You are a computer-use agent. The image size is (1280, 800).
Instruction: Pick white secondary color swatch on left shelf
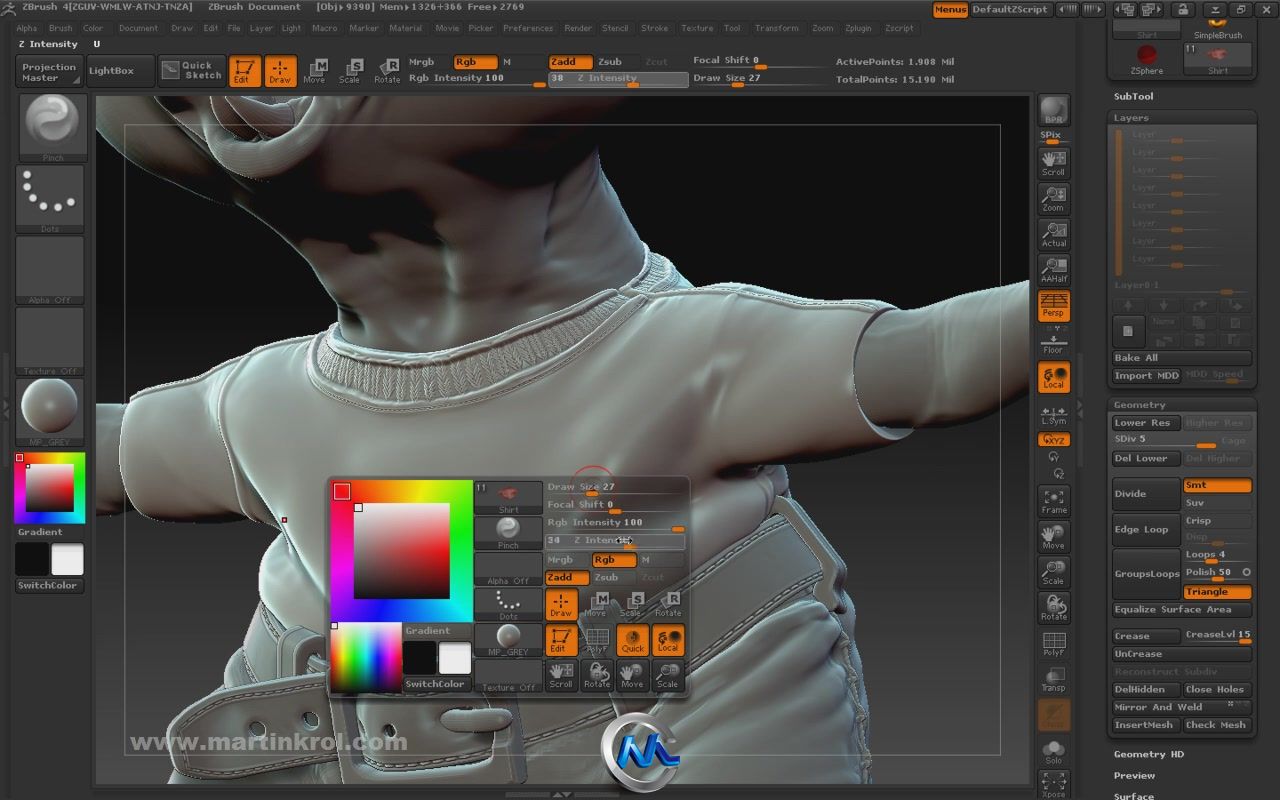pyautogui.click(x=67, y=559)
